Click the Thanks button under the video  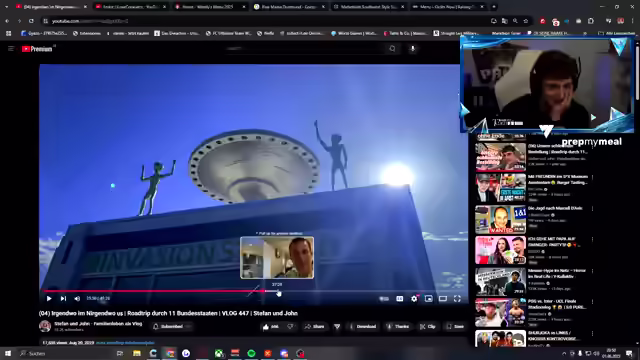[x=398, y=327]
